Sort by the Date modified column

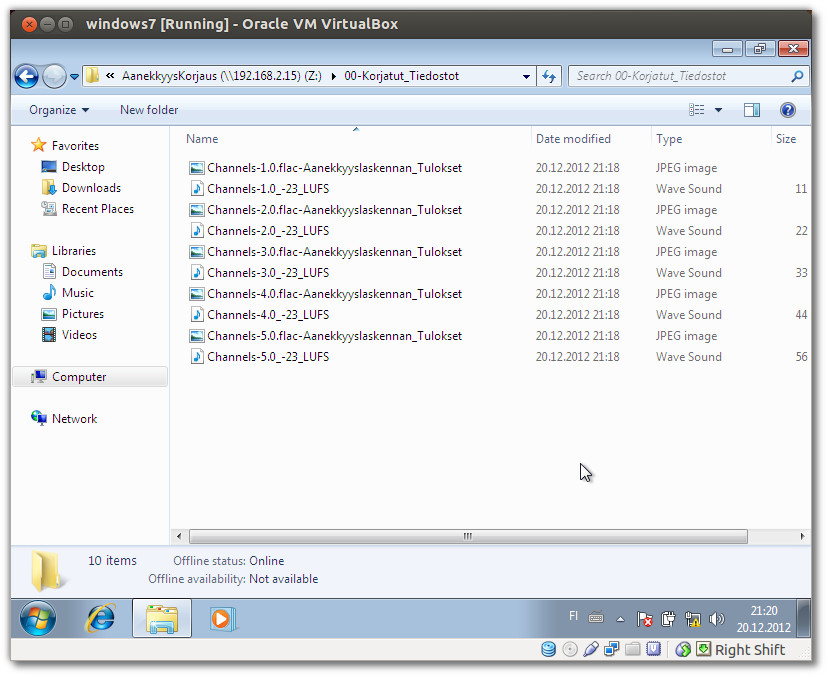[573, 139]
